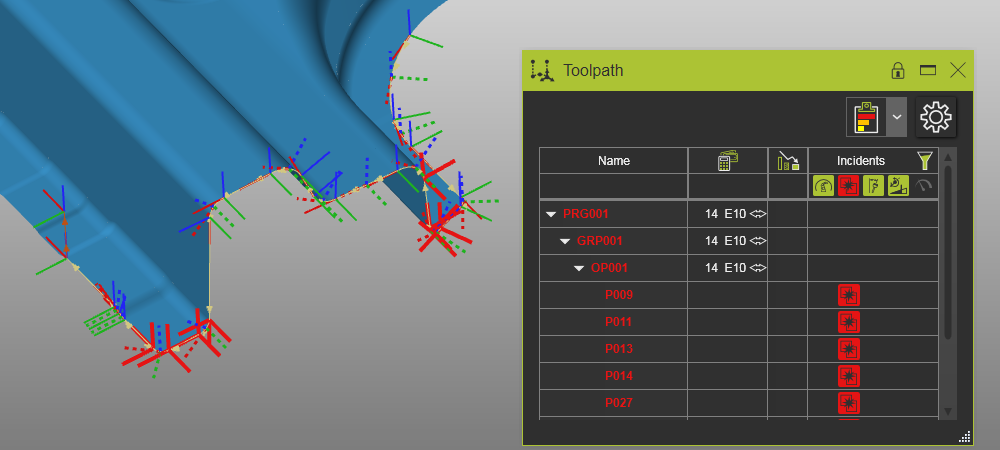Viewport: 1000px width, 450px height.
Task: Toggle the fourth green incident filter icon
Action: click(x=898, y=186)
